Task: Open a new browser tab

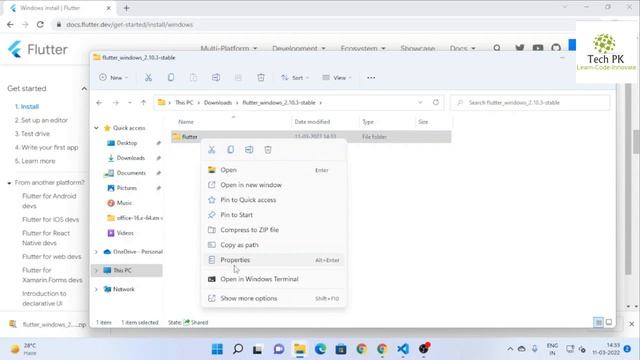Action: pyautogui.click(x=127, y=8)
